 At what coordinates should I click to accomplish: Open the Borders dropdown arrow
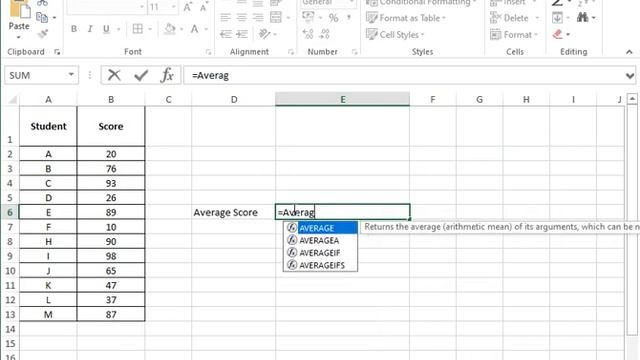coord(150,29)
